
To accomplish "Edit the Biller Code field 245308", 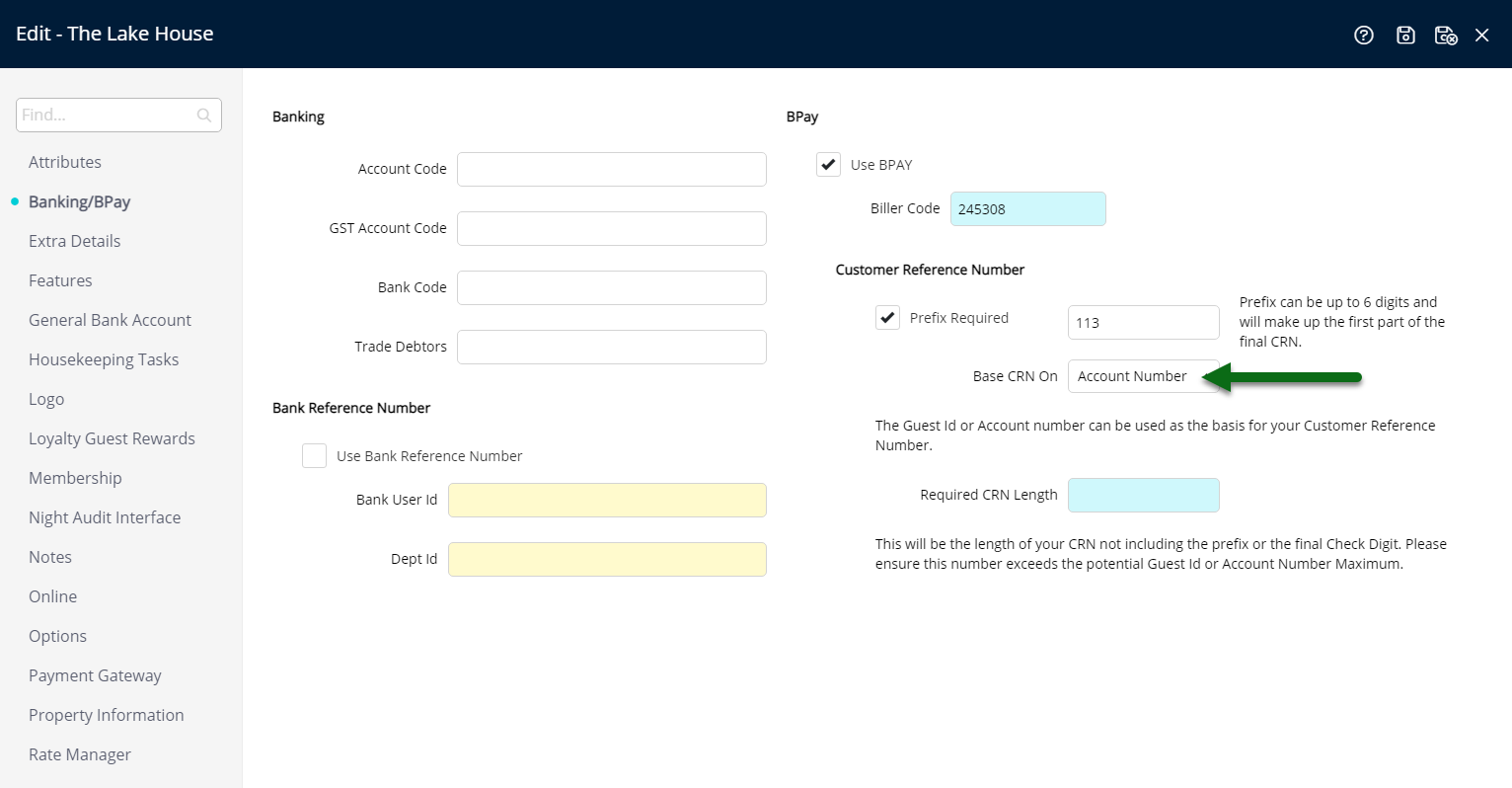I will (x=1027, y=208).
